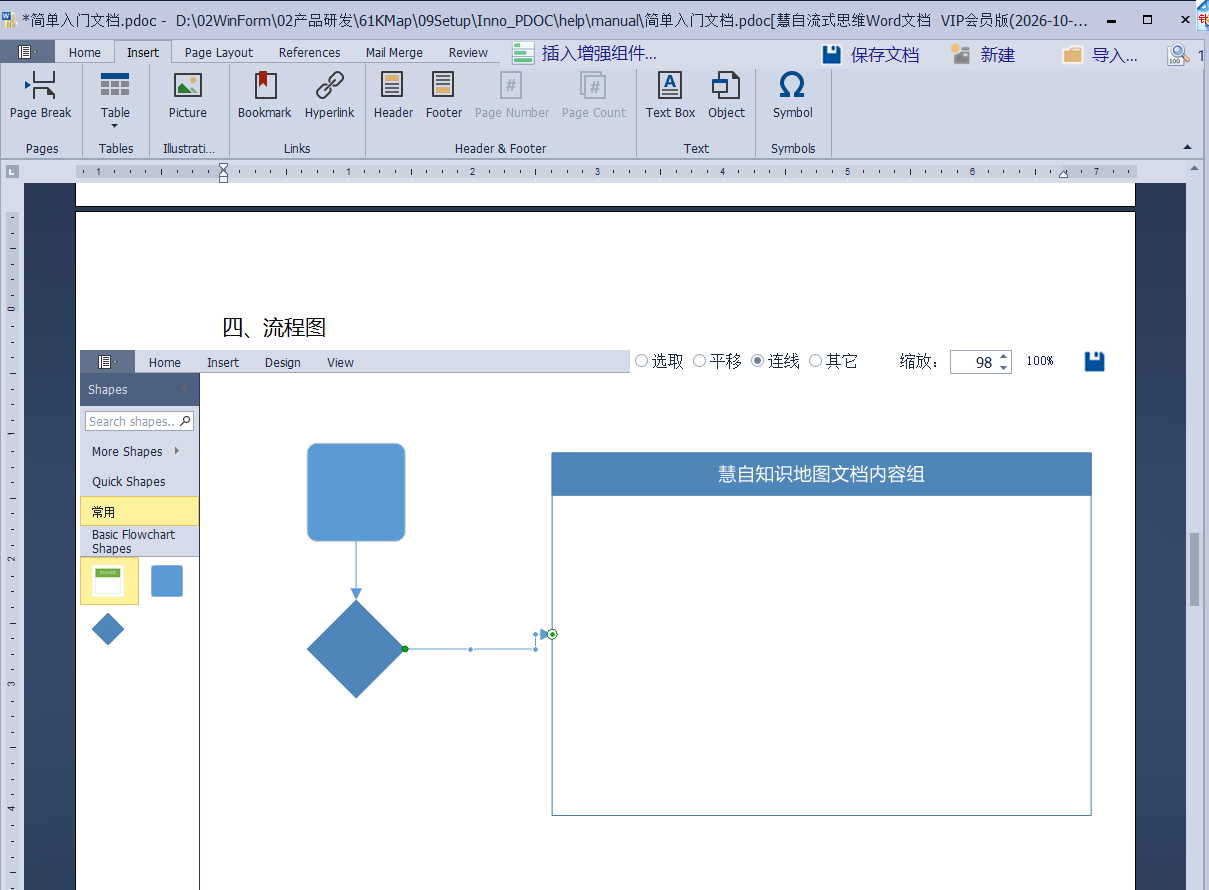Add a Bookmark from the ribbon
Screen dimensions: 1209x890
point(264,96)
